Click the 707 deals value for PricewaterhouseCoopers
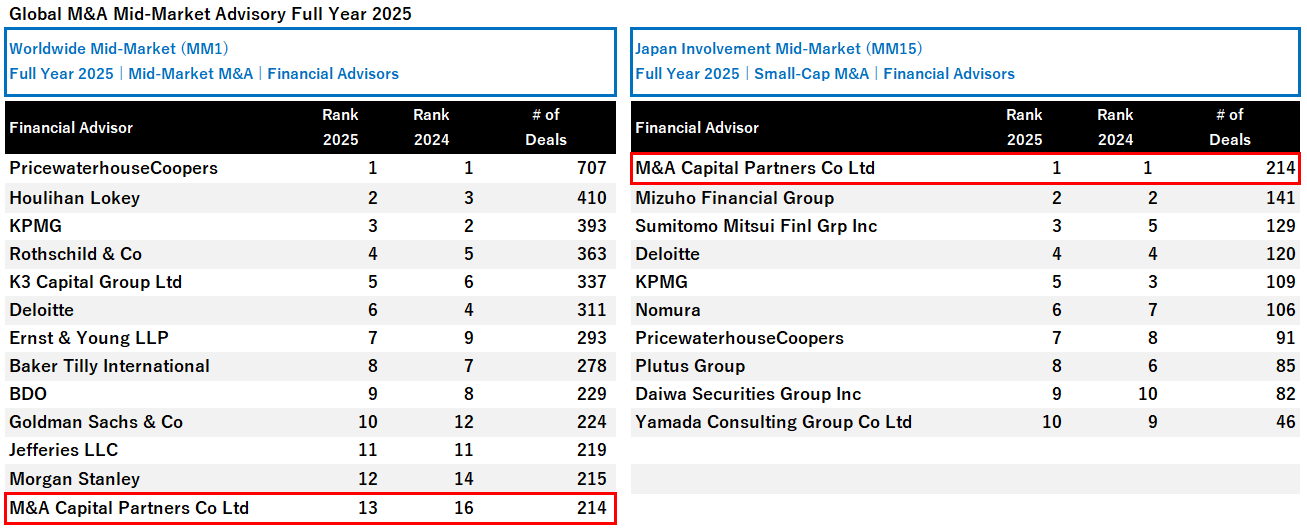The height and width of the screenshot is (529, 1307). point(591,168)
